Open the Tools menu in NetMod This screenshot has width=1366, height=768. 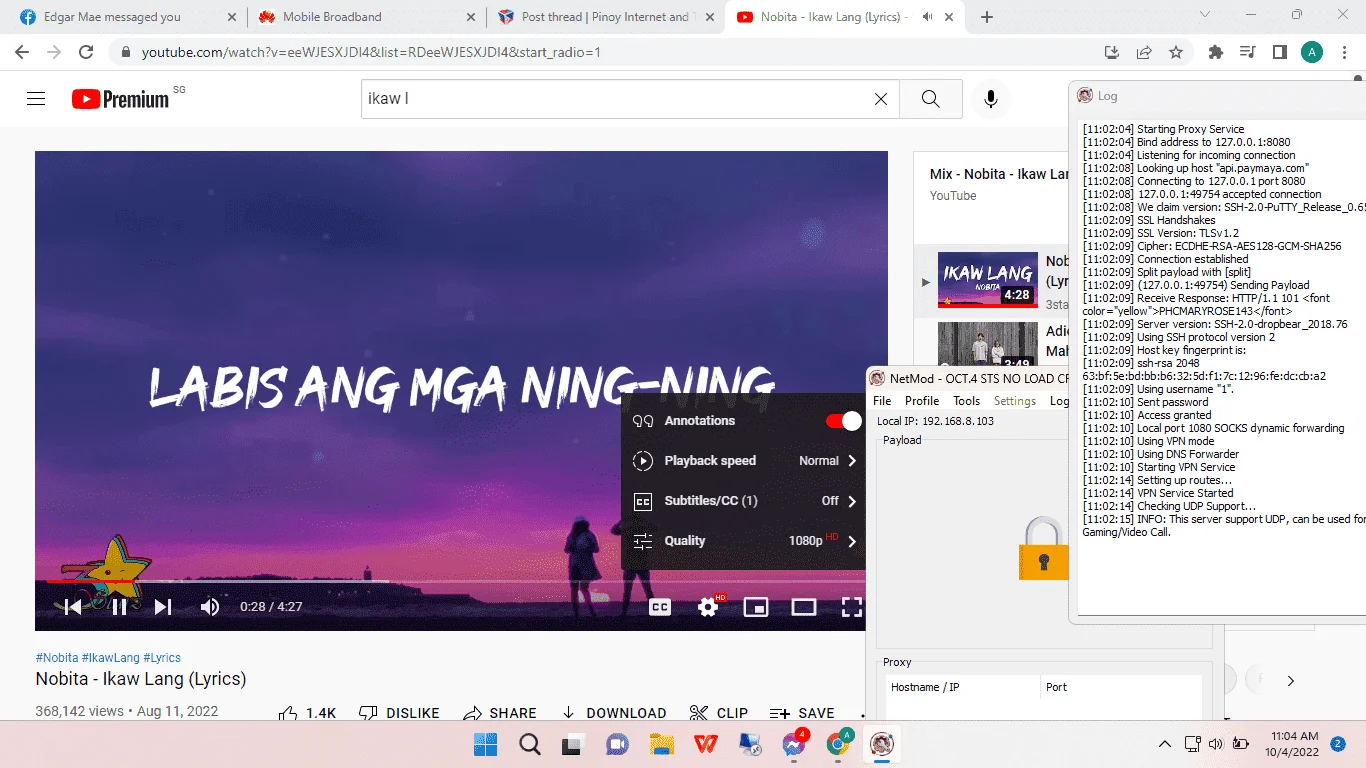tap(967, 401)
